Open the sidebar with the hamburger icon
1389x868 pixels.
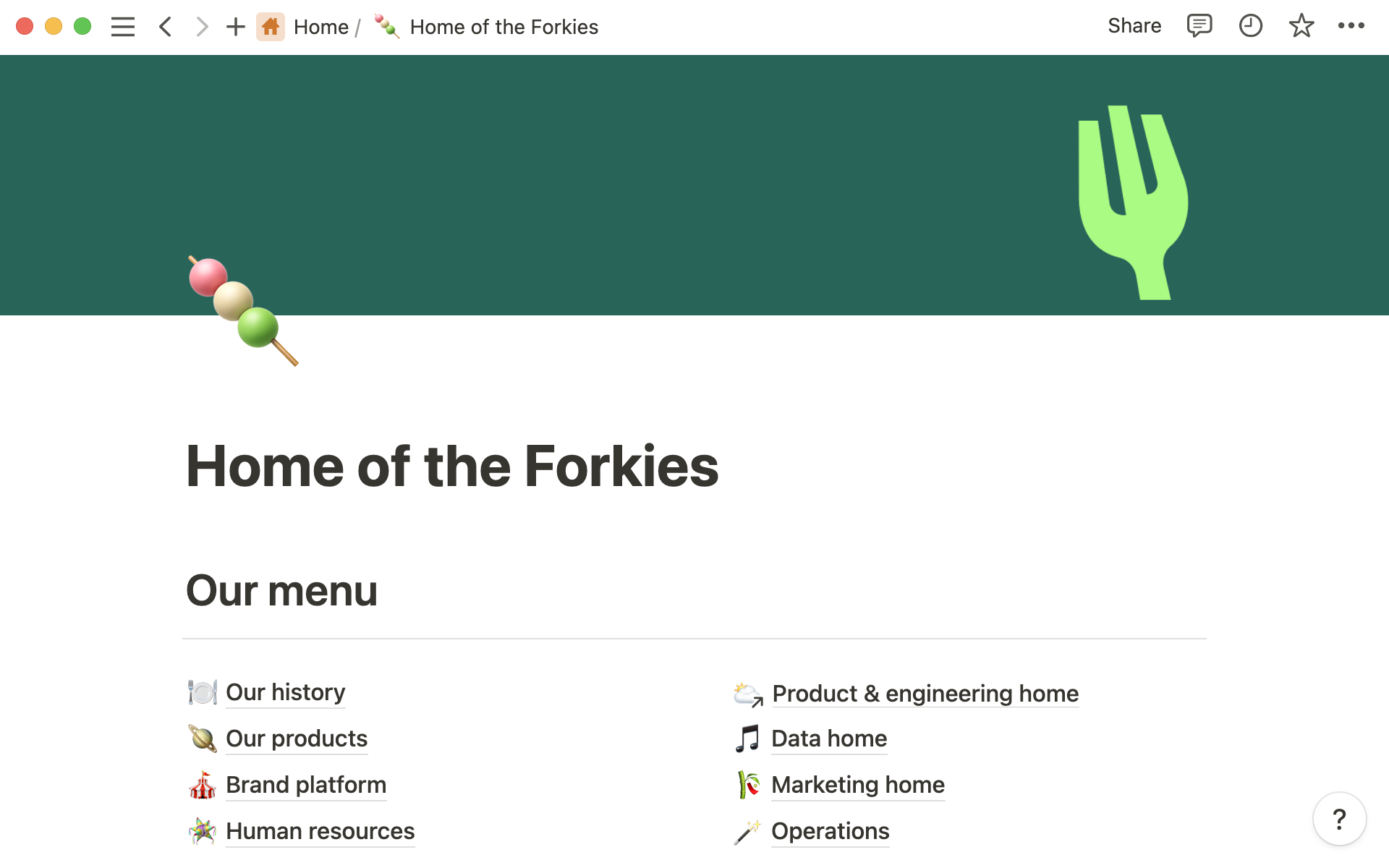tap(123, 27)
